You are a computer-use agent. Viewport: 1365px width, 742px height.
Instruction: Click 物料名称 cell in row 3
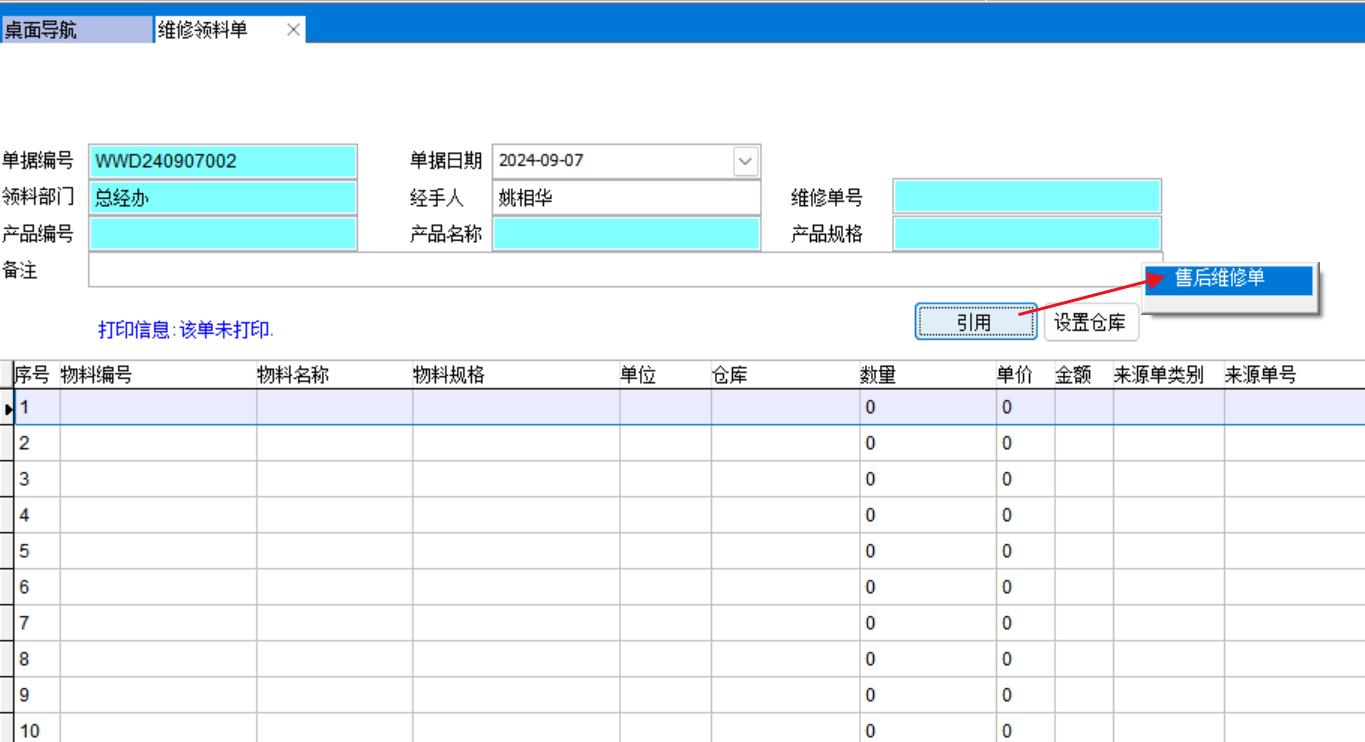tap(334, 479)
